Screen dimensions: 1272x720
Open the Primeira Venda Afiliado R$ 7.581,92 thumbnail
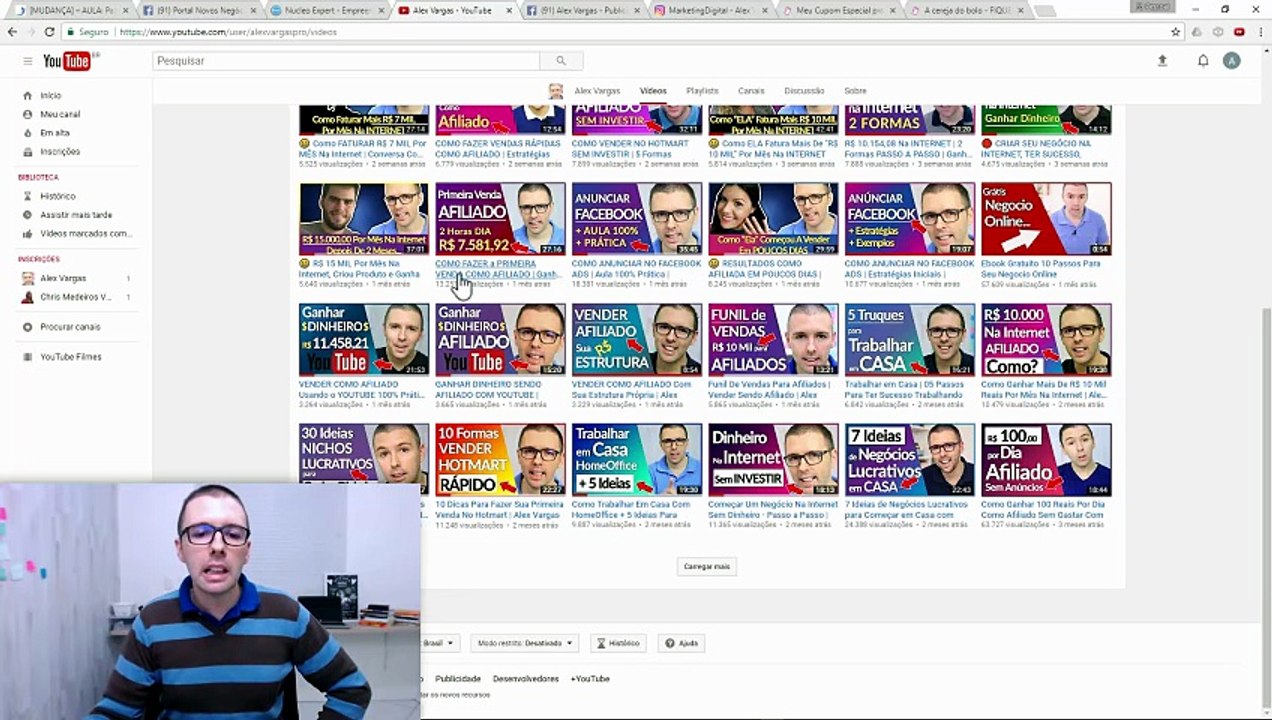tap(500, 219)
